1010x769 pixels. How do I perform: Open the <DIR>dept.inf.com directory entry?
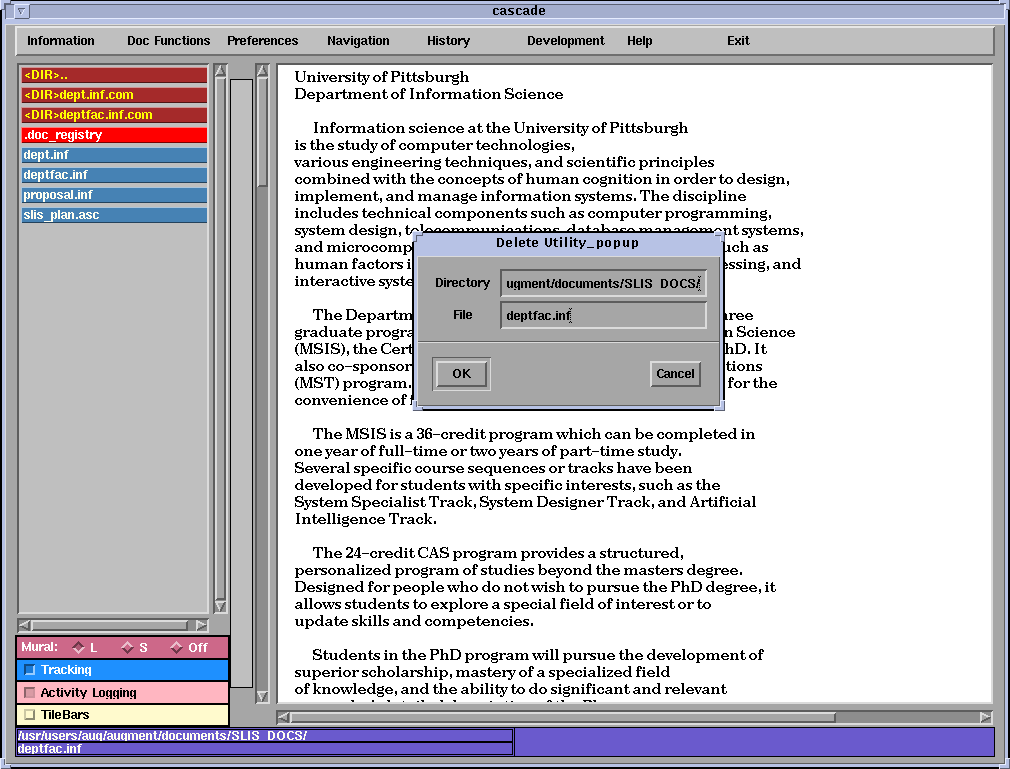click(114, 95)
